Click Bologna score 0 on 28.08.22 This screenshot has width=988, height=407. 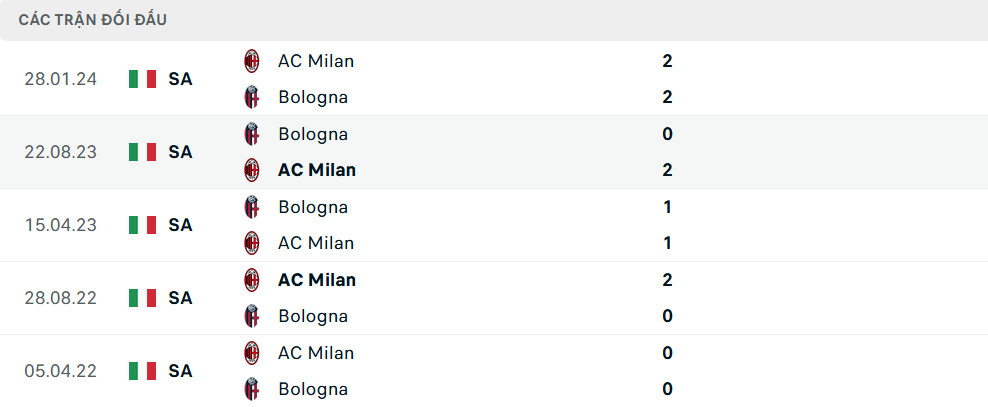coord(667,316)
